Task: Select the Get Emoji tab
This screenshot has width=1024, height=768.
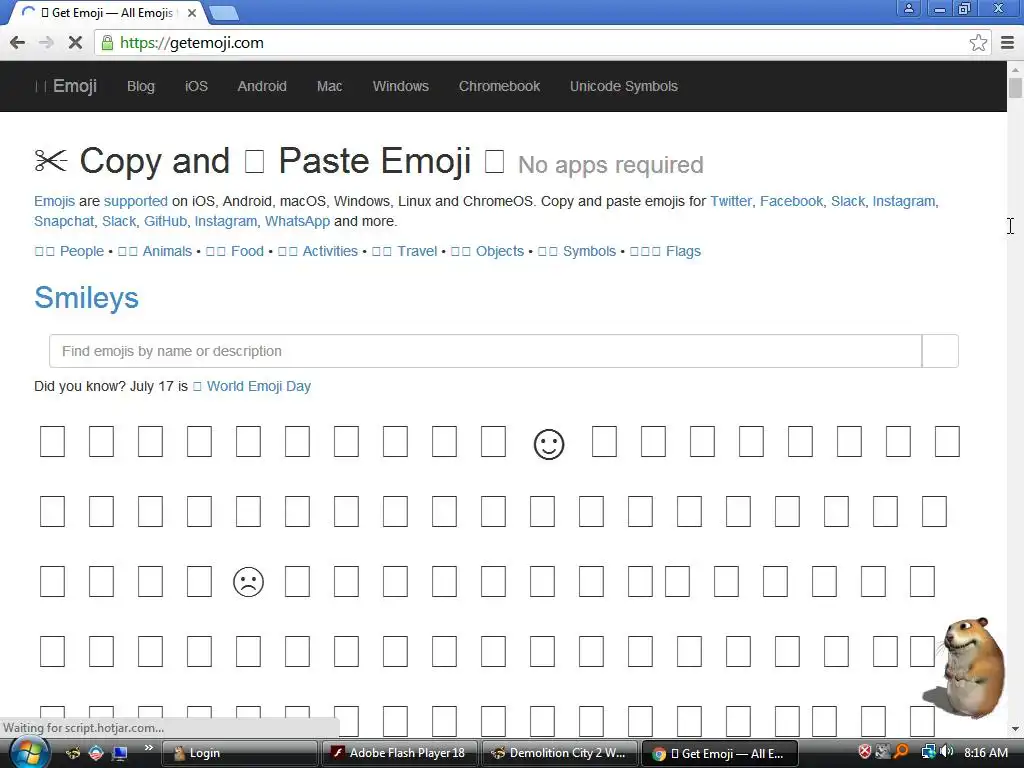Action: [108, 12]
